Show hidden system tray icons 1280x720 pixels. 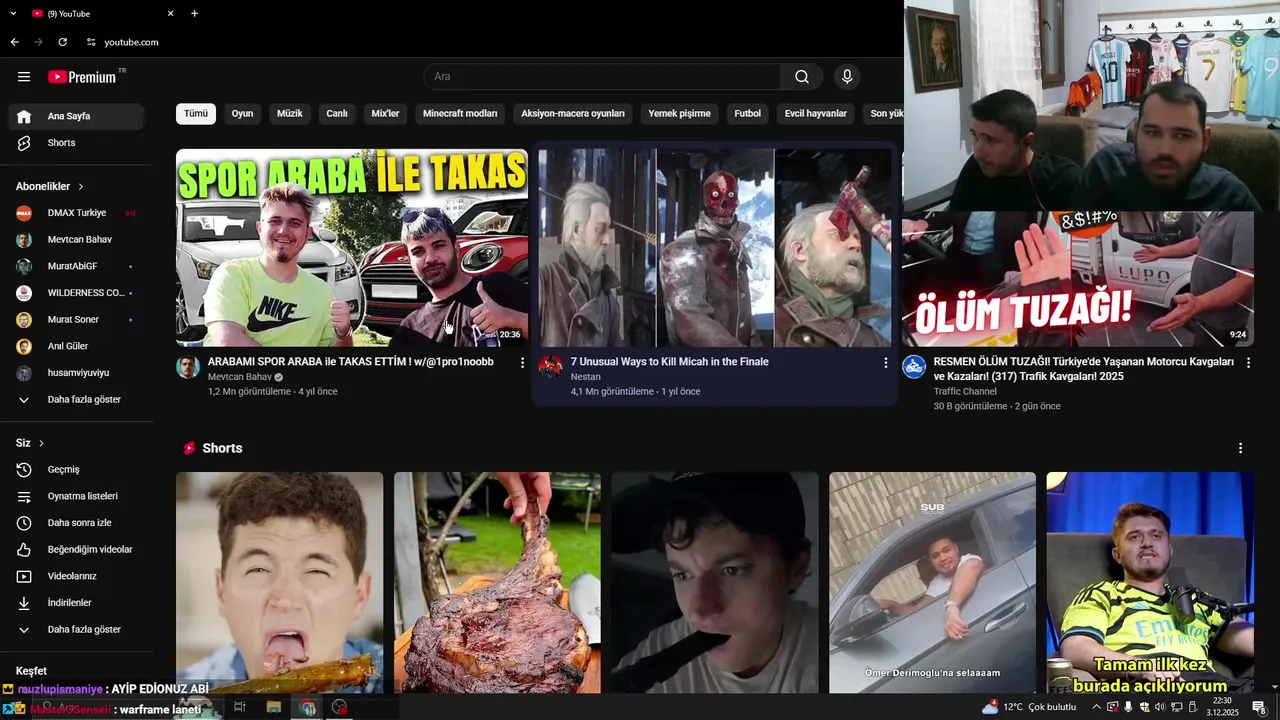pos(1096,707)
